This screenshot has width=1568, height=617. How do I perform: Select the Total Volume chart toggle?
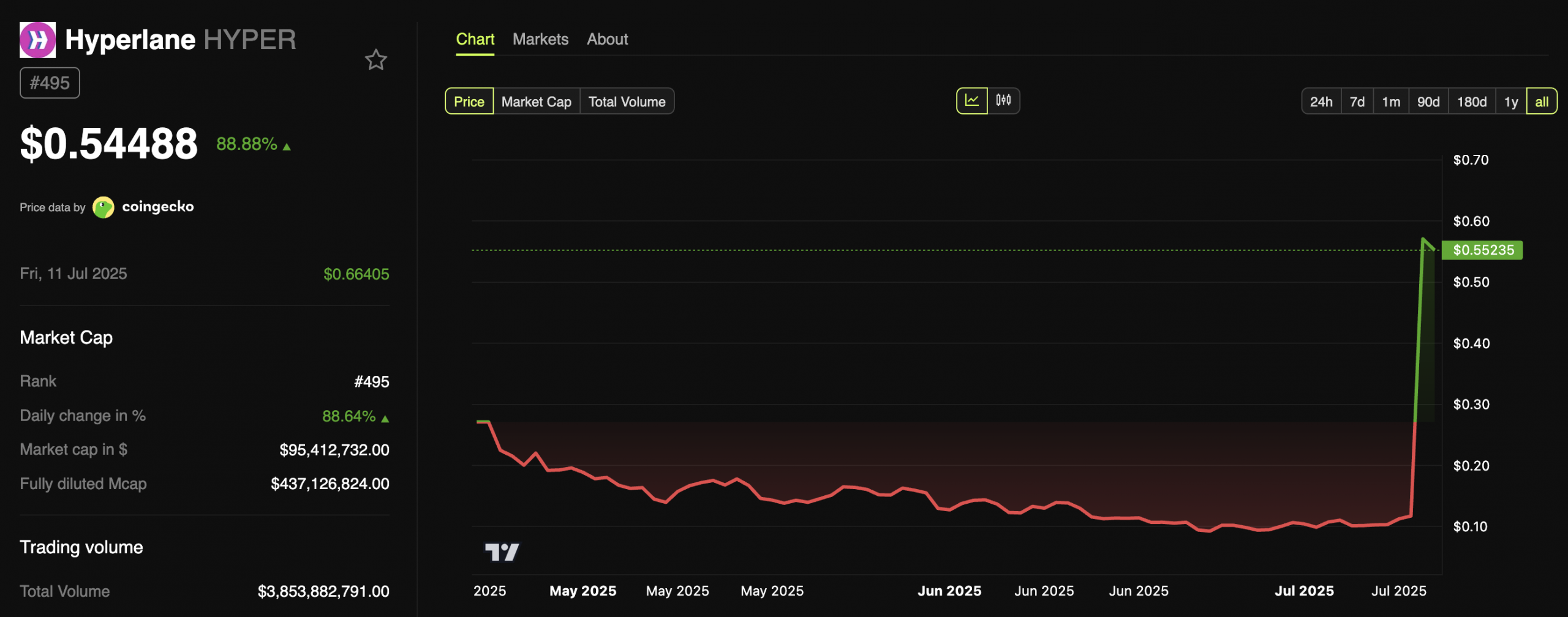[x=627, y=102]
